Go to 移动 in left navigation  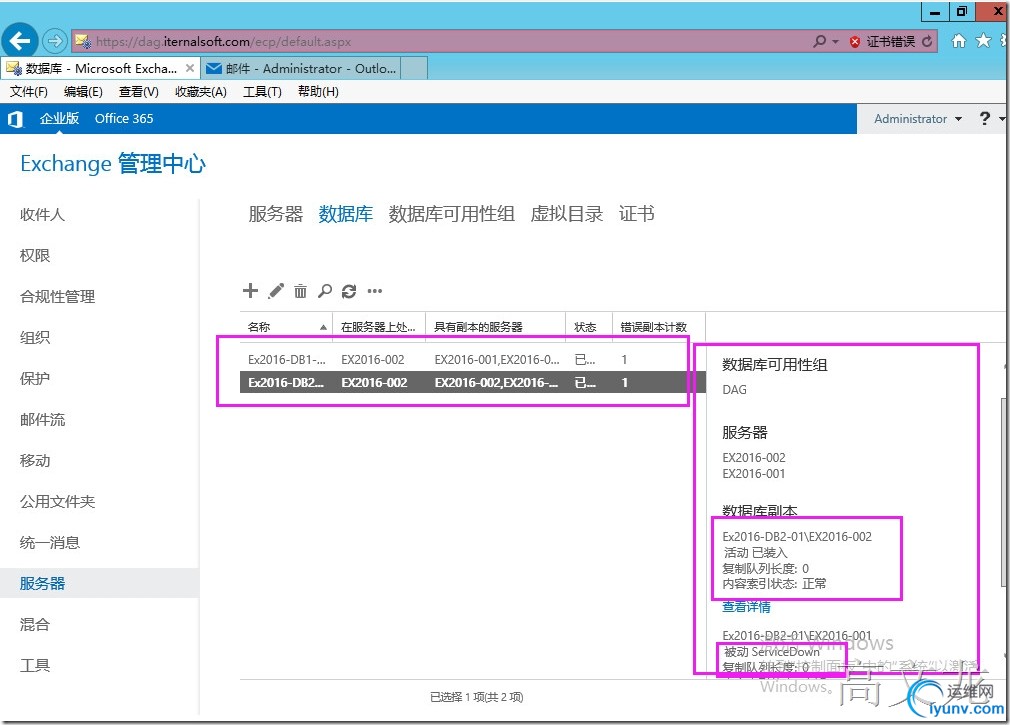tap(35, 460)
